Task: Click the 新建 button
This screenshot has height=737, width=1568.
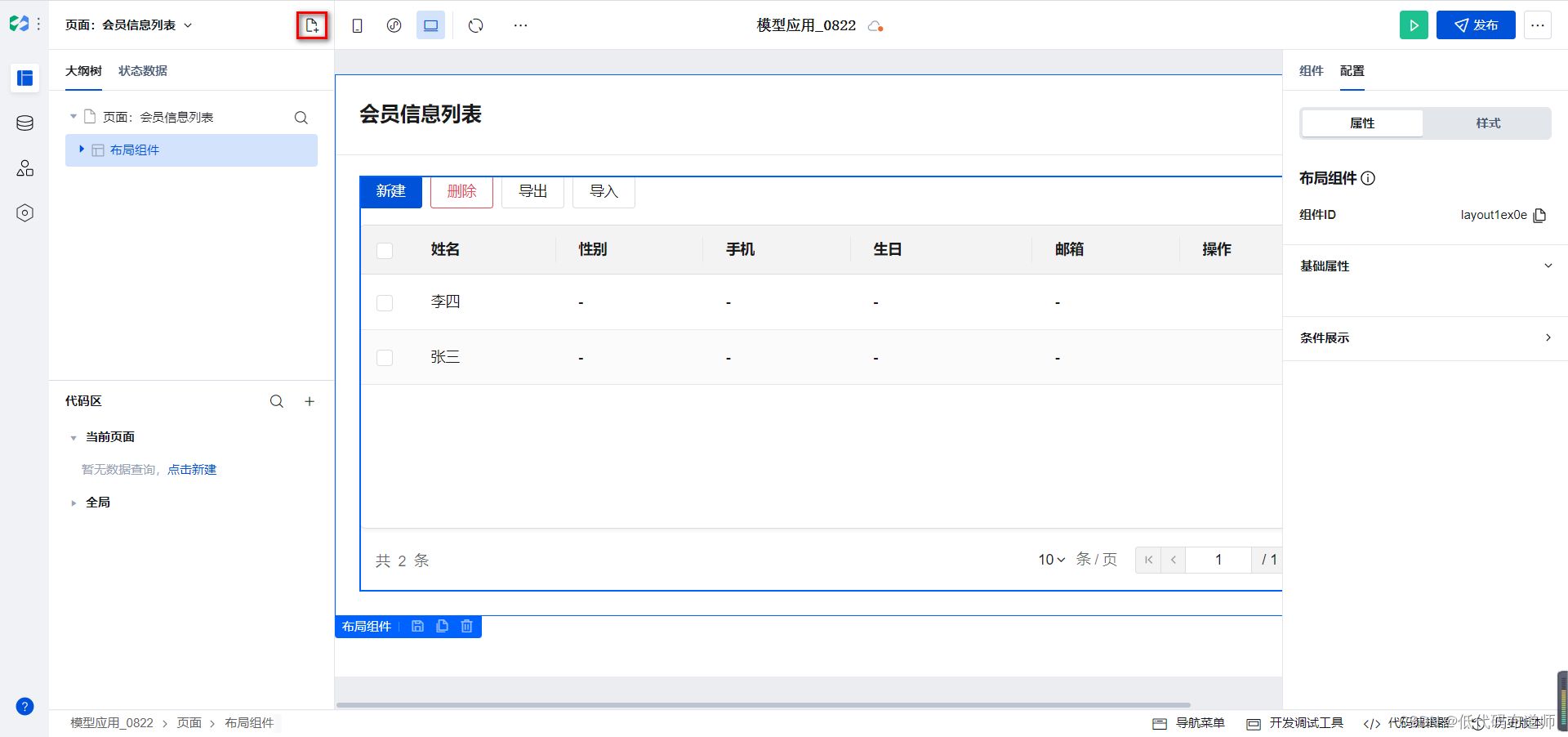Action: (391, 191)
